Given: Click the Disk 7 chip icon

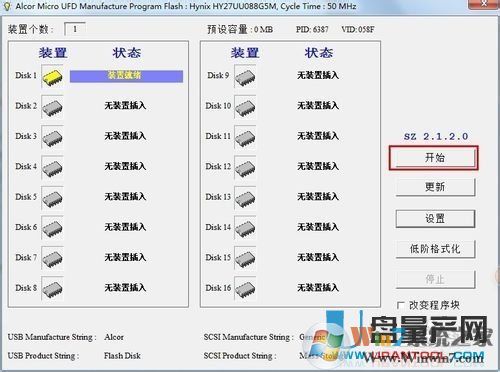Looking at the screenshot, I should coord(52,258).
